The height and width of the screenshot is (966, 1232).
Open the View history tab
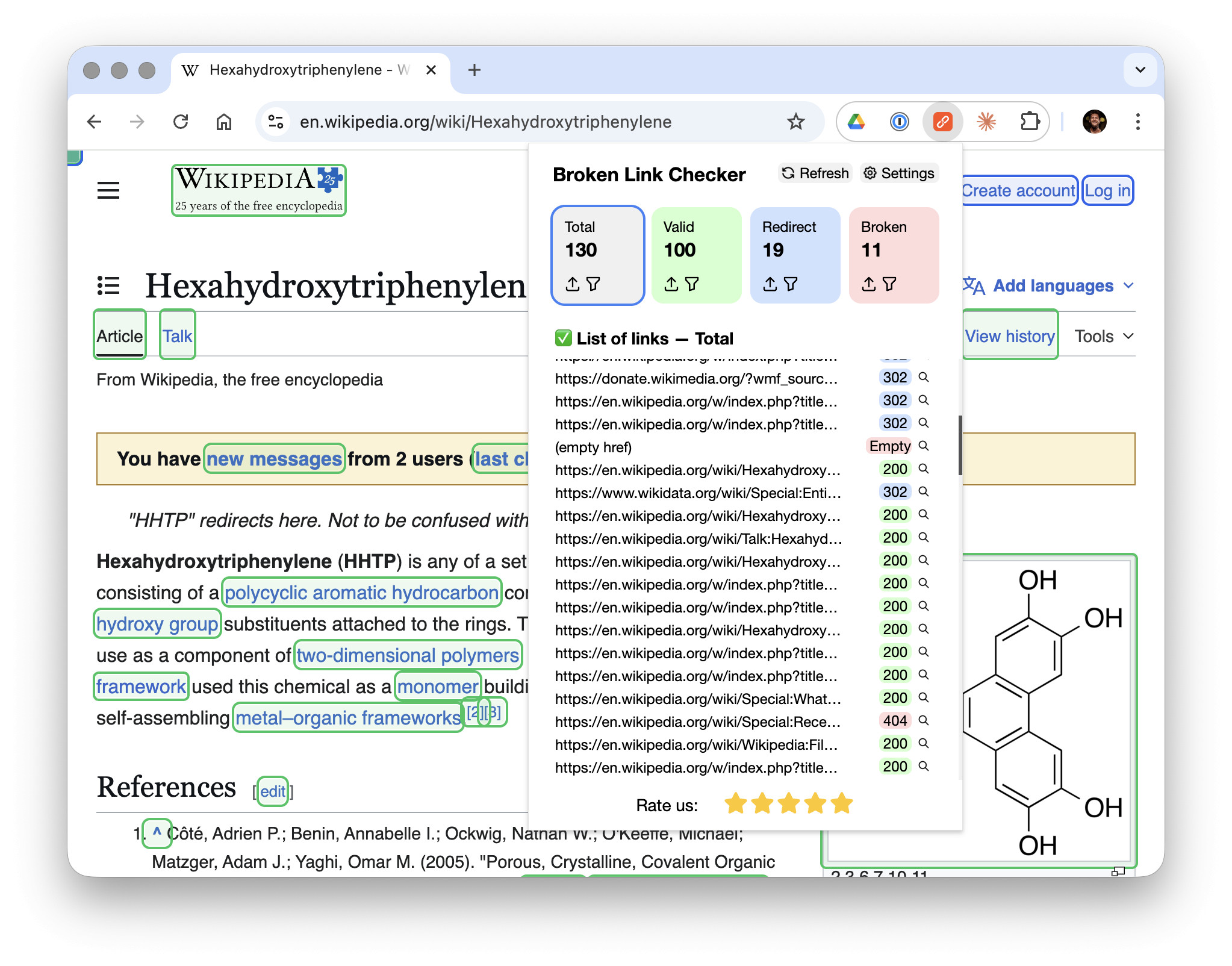[x=1010, y=336]
